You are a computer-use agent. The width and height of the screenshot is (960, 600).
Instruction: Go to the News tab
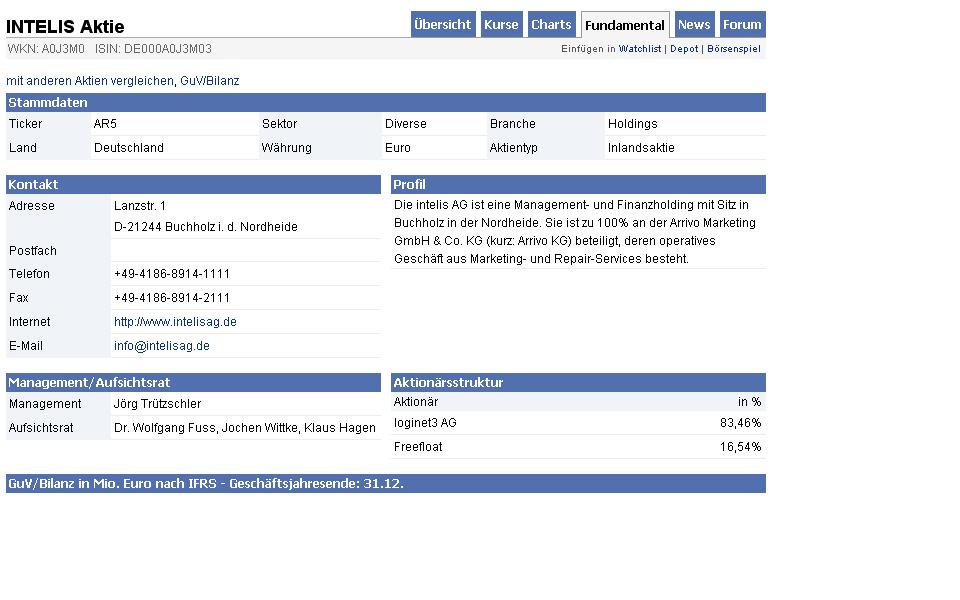pos(694,24)
